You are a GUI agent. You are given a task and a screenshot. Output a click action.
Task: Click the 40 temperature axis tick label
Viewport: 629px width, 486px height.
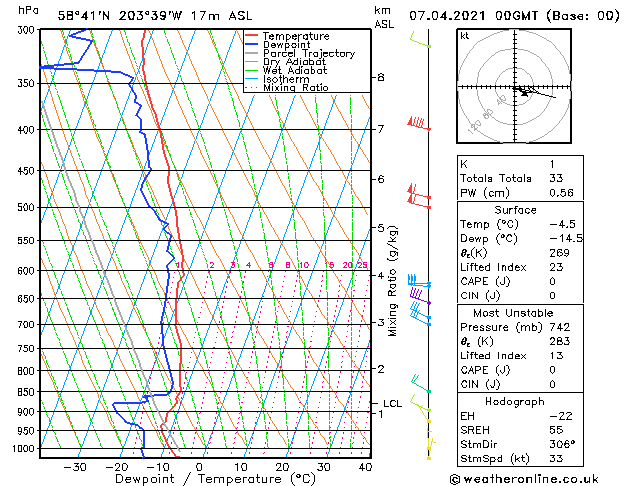(x=365, y=467)
